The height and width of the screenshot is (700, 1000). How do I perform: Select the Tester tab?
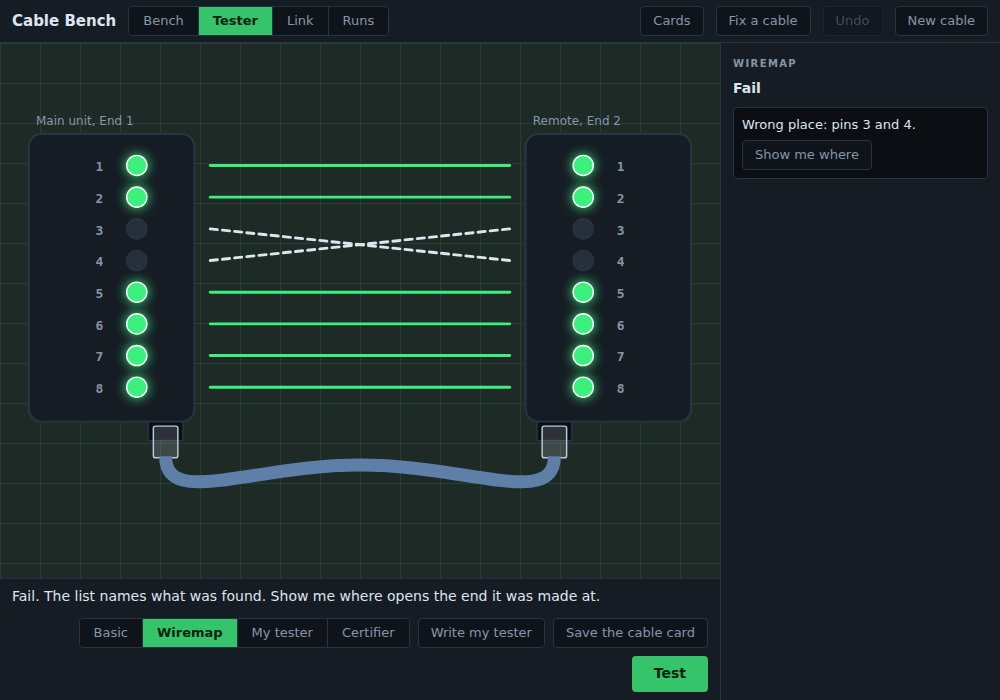coord(235,21)
